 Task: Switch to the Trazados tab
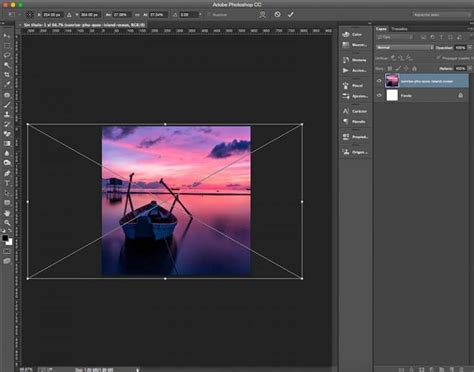(x=399, y=29)
